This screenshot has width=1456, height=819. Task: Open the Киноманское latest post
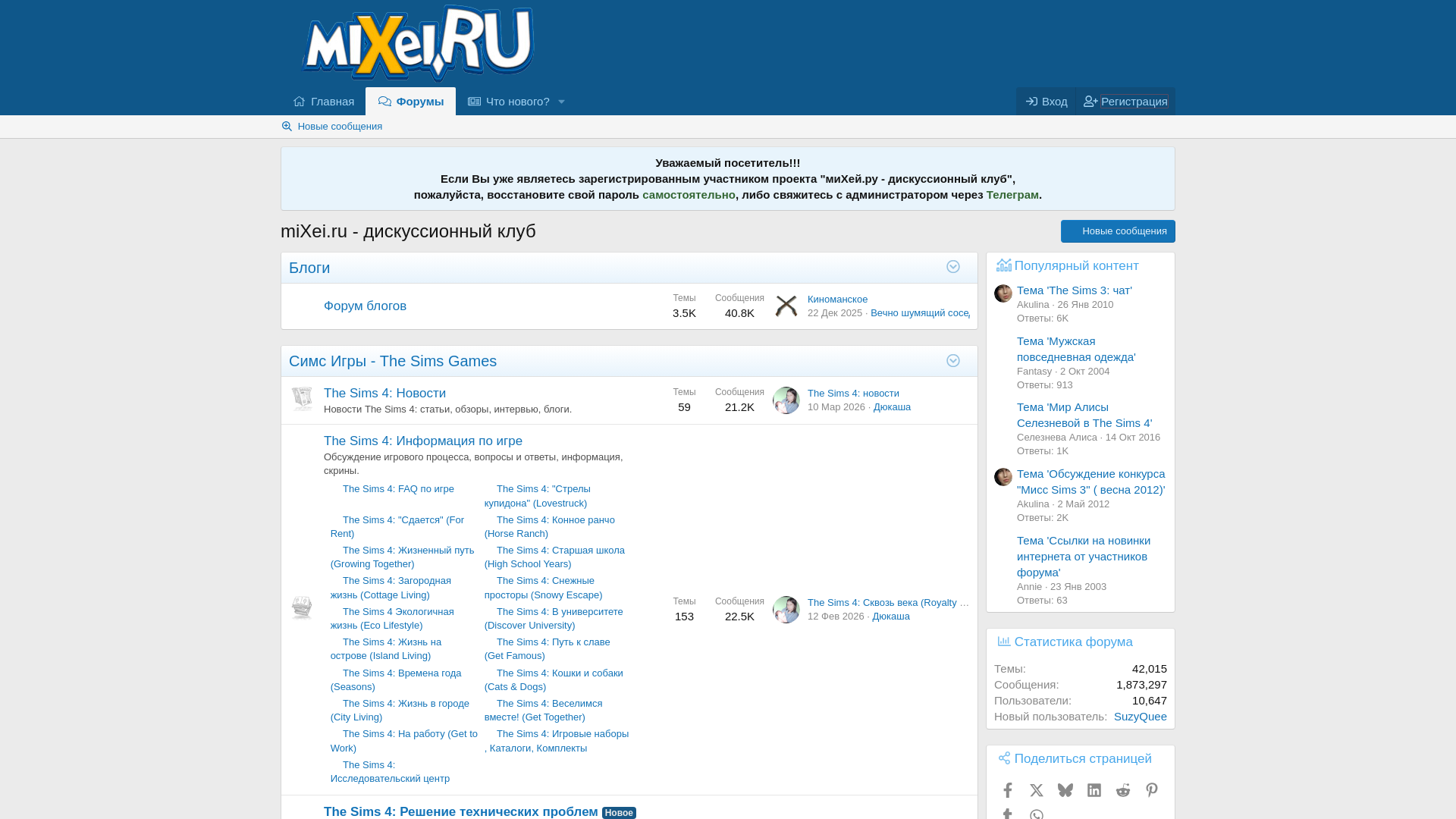pos(837,300)
